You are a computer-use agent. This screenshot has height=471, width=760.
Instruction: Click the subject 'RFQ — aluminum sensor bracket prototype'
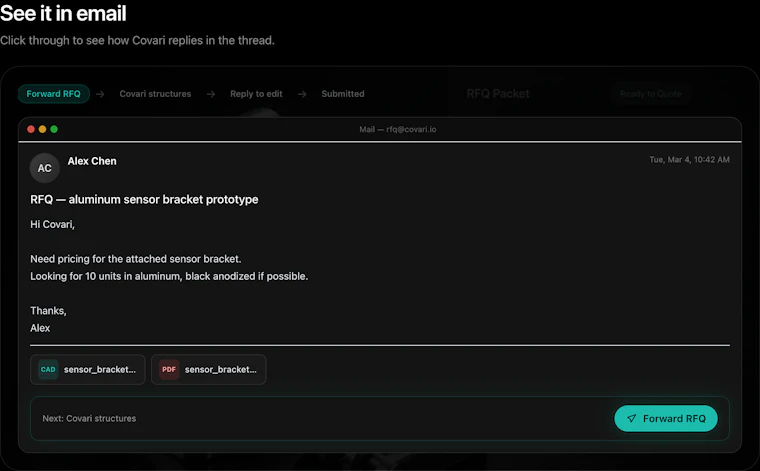click(x=144, y=200)
